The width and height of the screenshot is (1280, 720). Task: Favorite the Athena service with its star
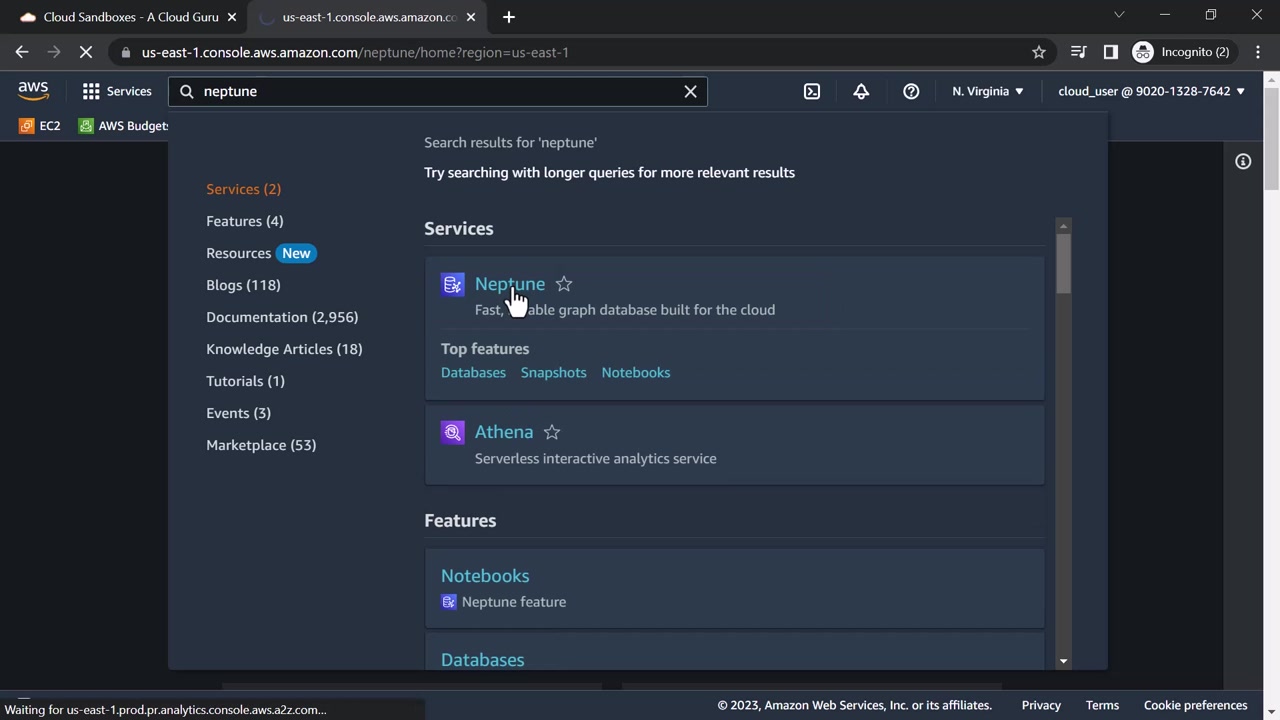point(552,432)
